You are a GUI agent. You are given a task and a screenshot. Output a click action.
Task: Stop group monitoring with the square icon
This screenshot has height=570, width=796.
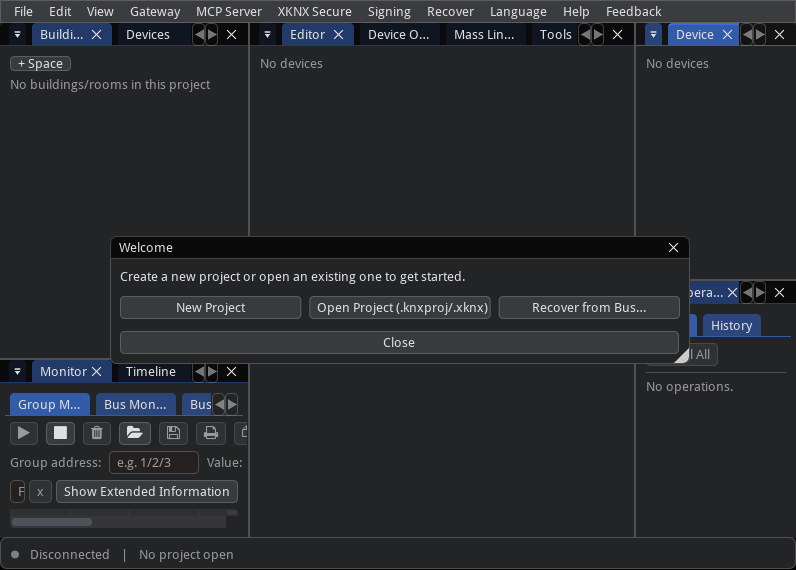tap(60, 433)
